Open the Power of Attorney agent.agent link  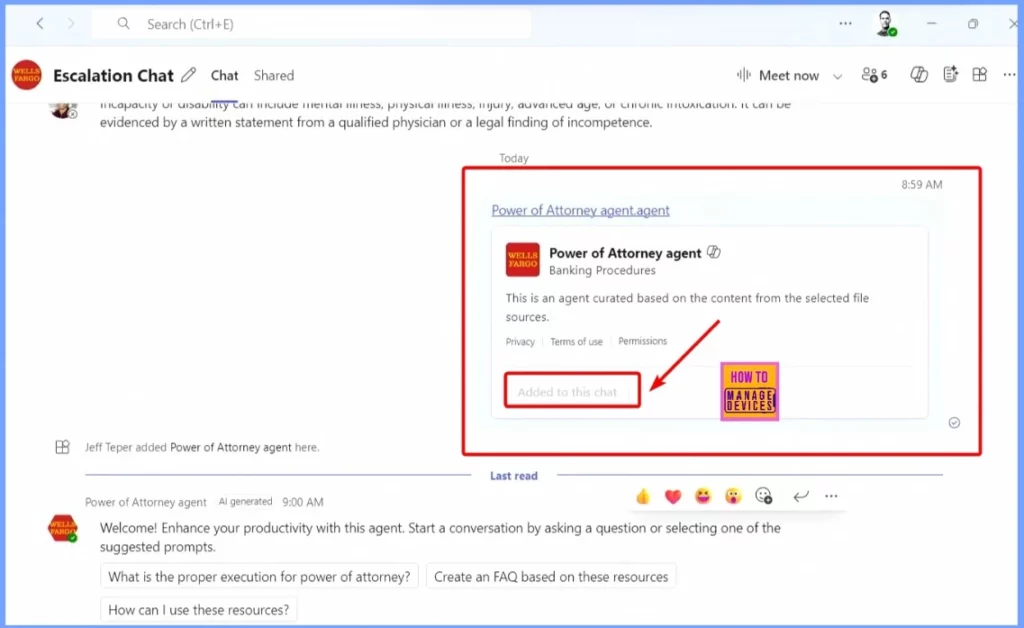coord(580,210)
